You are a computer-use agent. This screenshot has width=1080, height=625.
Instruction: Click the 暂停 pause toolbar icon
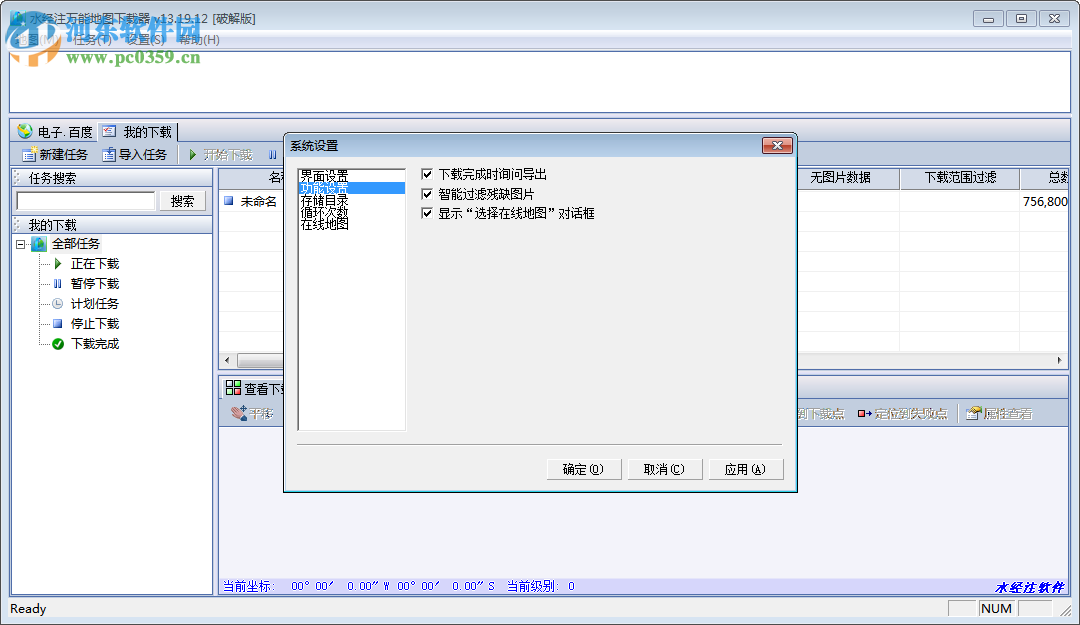click(271, 154)
